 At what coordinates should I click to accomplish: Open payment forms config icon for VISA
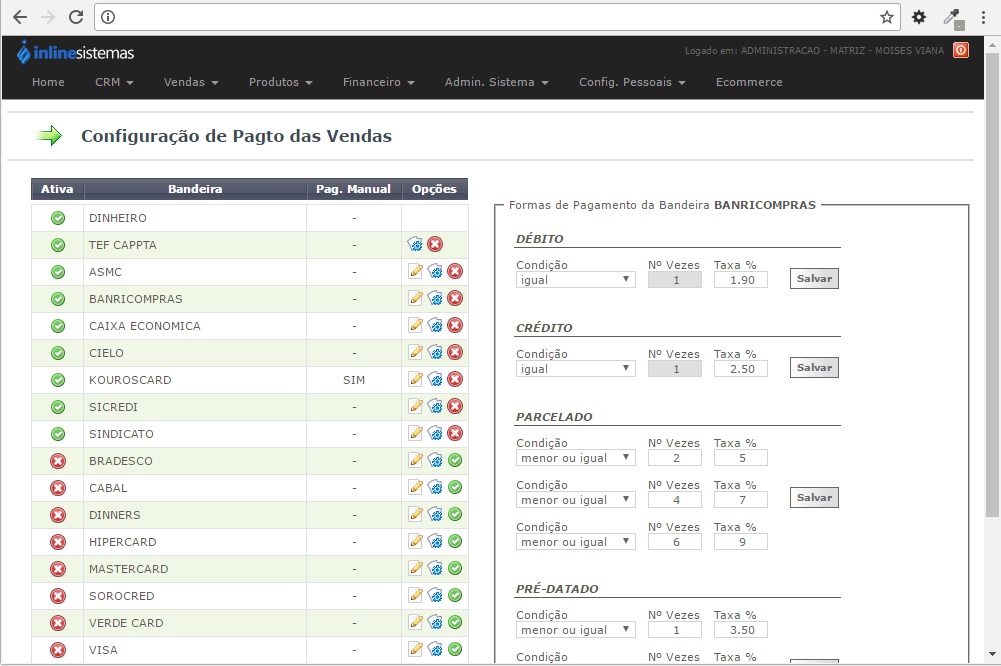point(435,649)
